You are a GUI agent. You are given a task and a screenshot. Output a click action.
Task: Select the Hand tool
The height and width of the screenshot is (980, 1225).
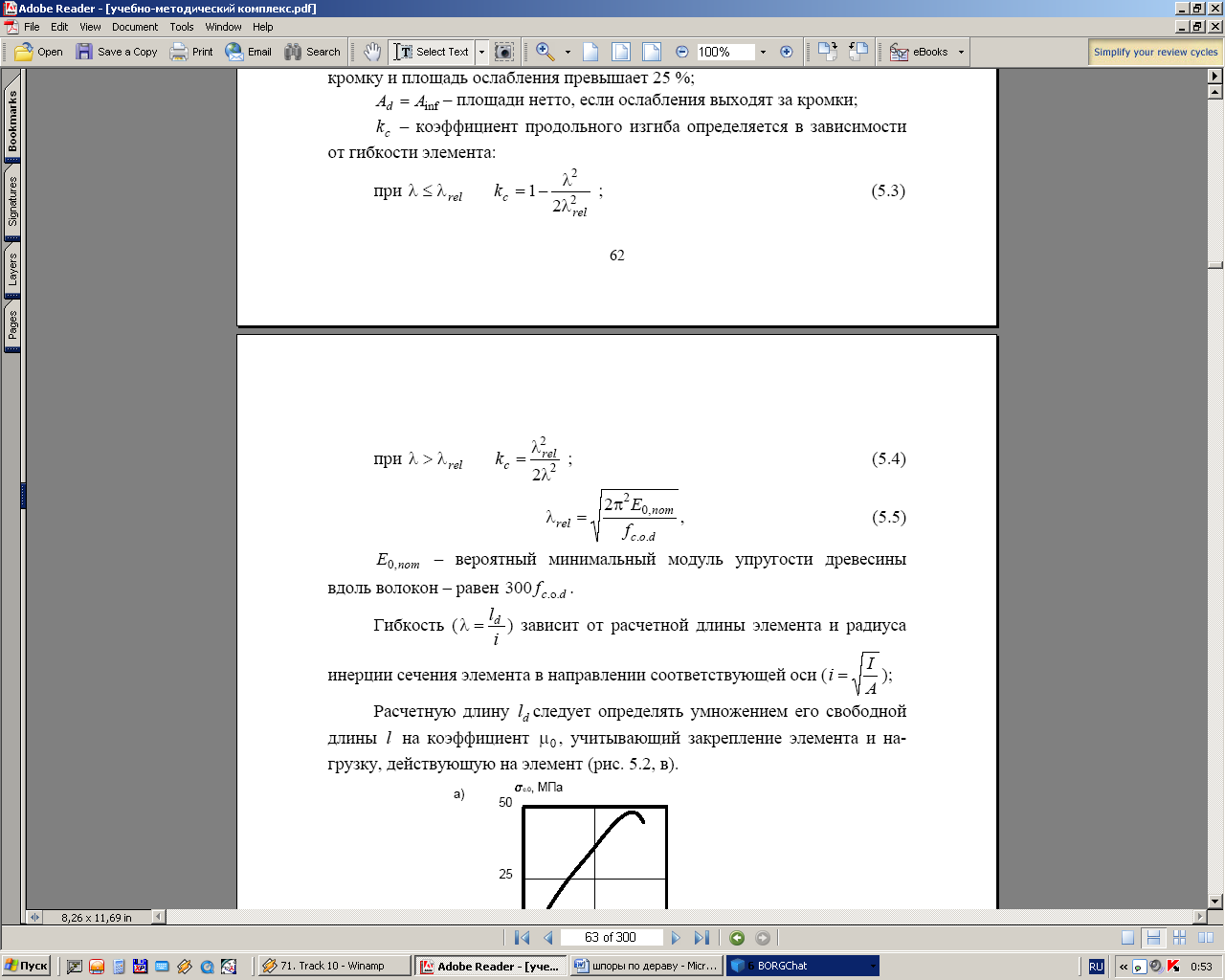[372, 52]
